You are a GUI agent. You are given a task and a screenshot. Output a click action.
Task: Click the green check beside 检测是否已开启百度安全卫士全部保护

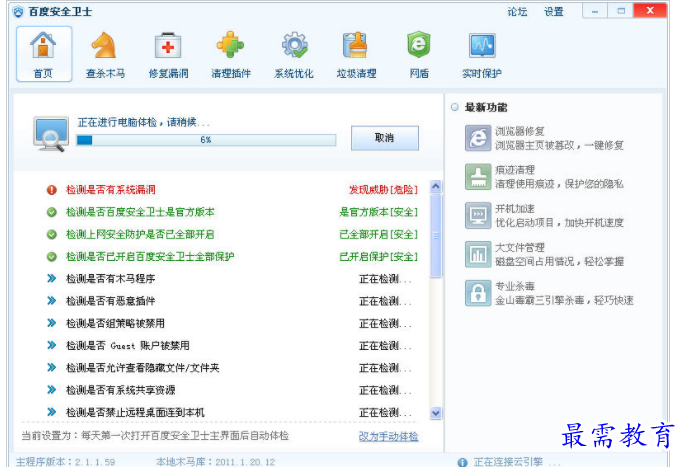tap(52, 257)
